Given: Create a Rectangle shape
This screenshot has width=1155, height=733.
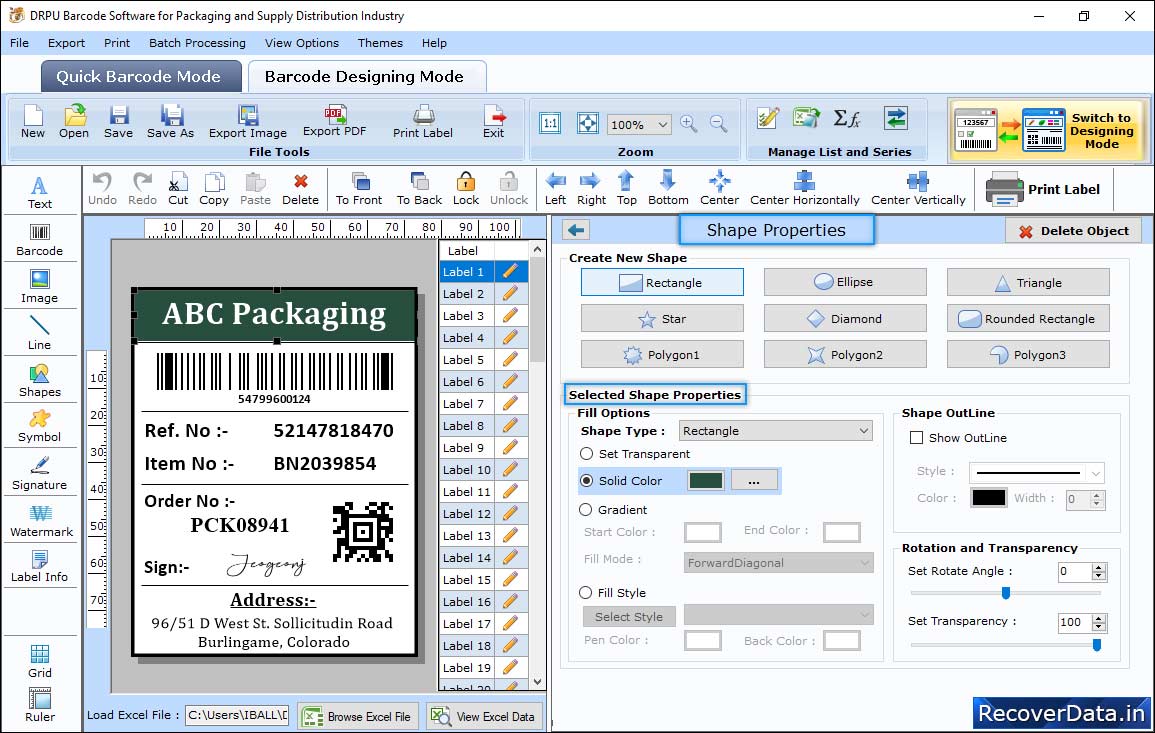Looking at the screenshot, I should 662,282.
